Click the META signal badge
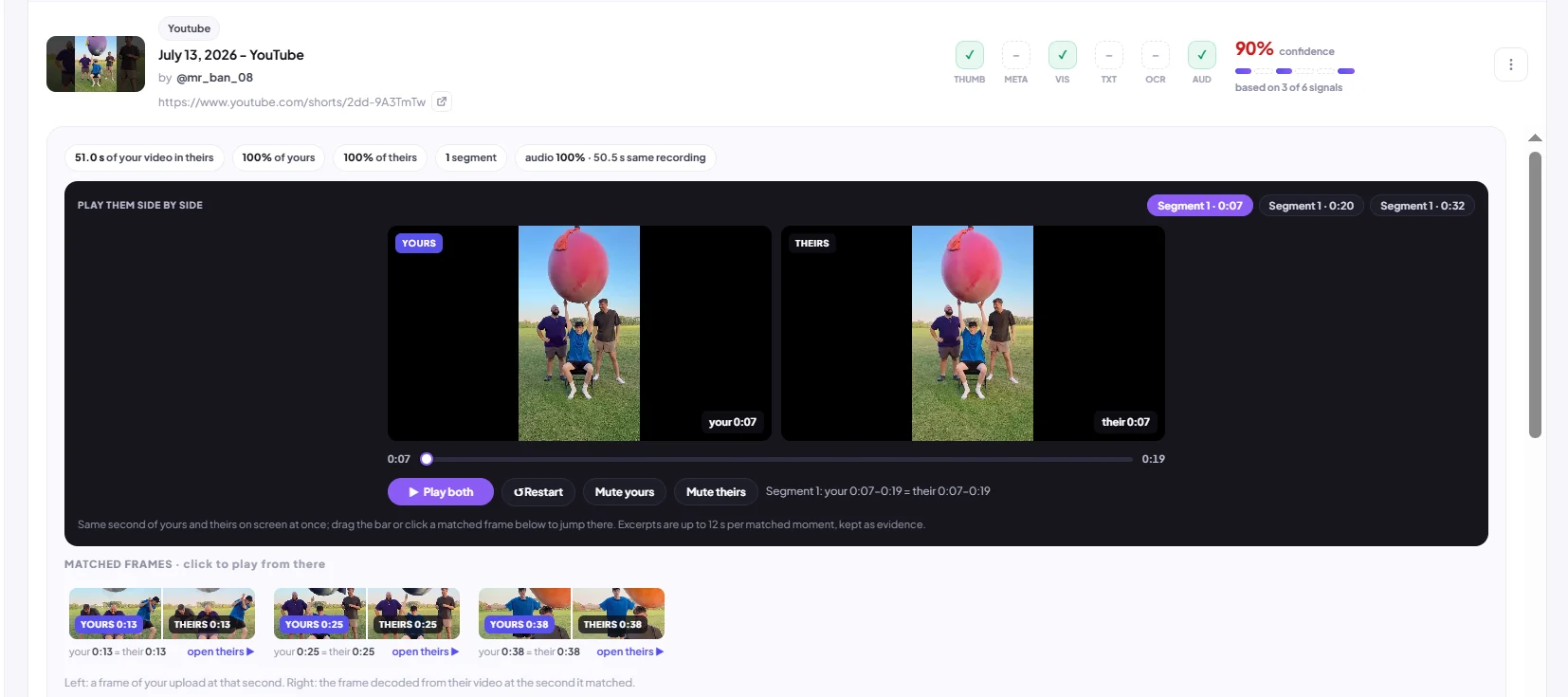This screenshot has width=1568, height=697. point(1015,55)
